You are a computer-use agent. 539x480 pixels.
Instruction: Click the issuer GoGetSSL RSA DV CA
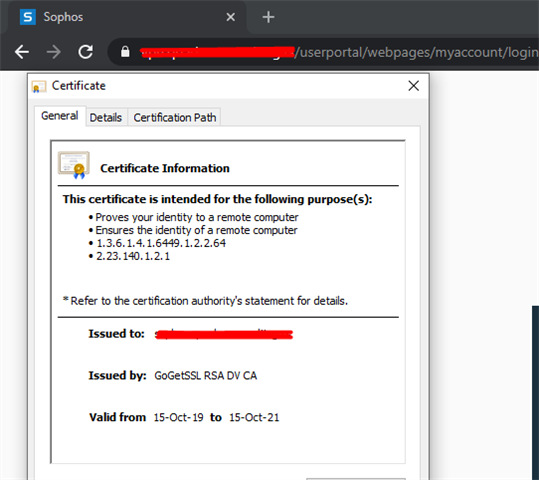[205, 375]
